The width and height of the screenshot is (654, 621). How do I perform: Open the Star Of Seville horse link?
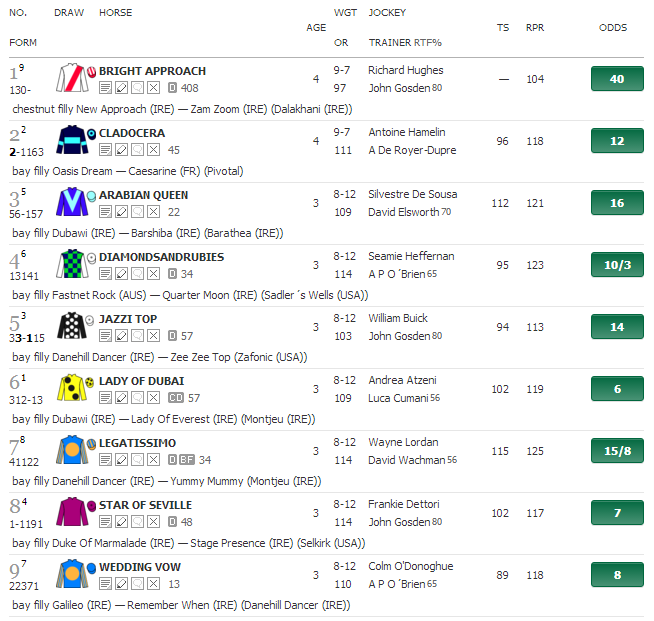click(x=145, y=505)
